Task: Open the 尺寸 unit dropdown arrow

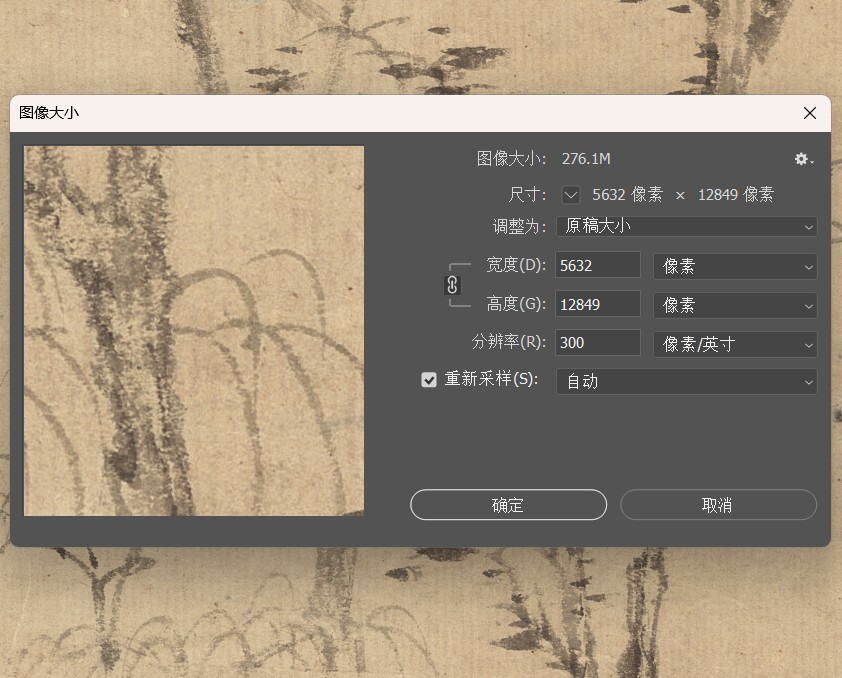Action: pyautogui.click(x=571, y=194)
